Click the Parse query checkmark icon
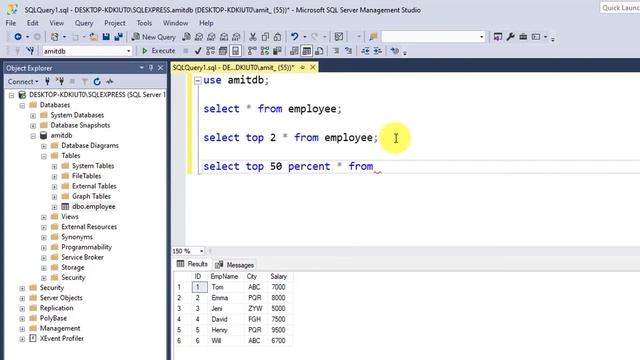Image resolution: width=640 pixels, height=360 pixels. 198,51
